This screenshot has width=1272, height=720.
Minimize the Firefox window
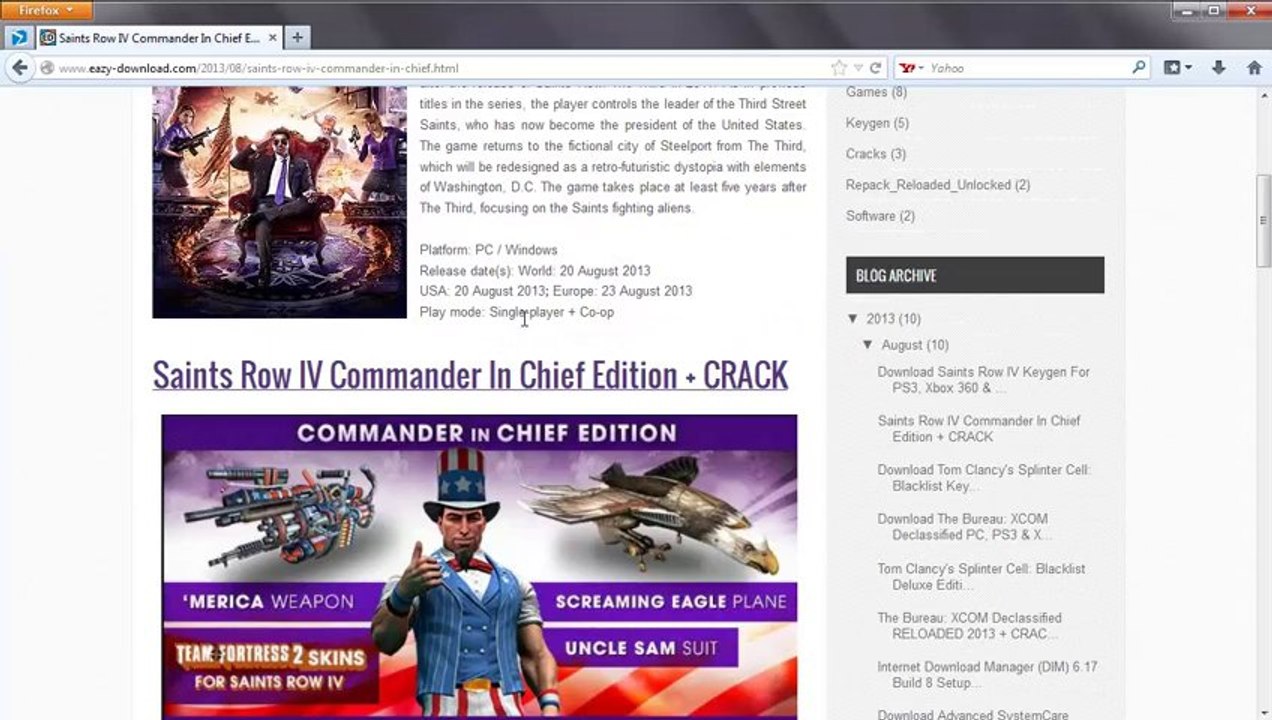[x=1188, y=9]
